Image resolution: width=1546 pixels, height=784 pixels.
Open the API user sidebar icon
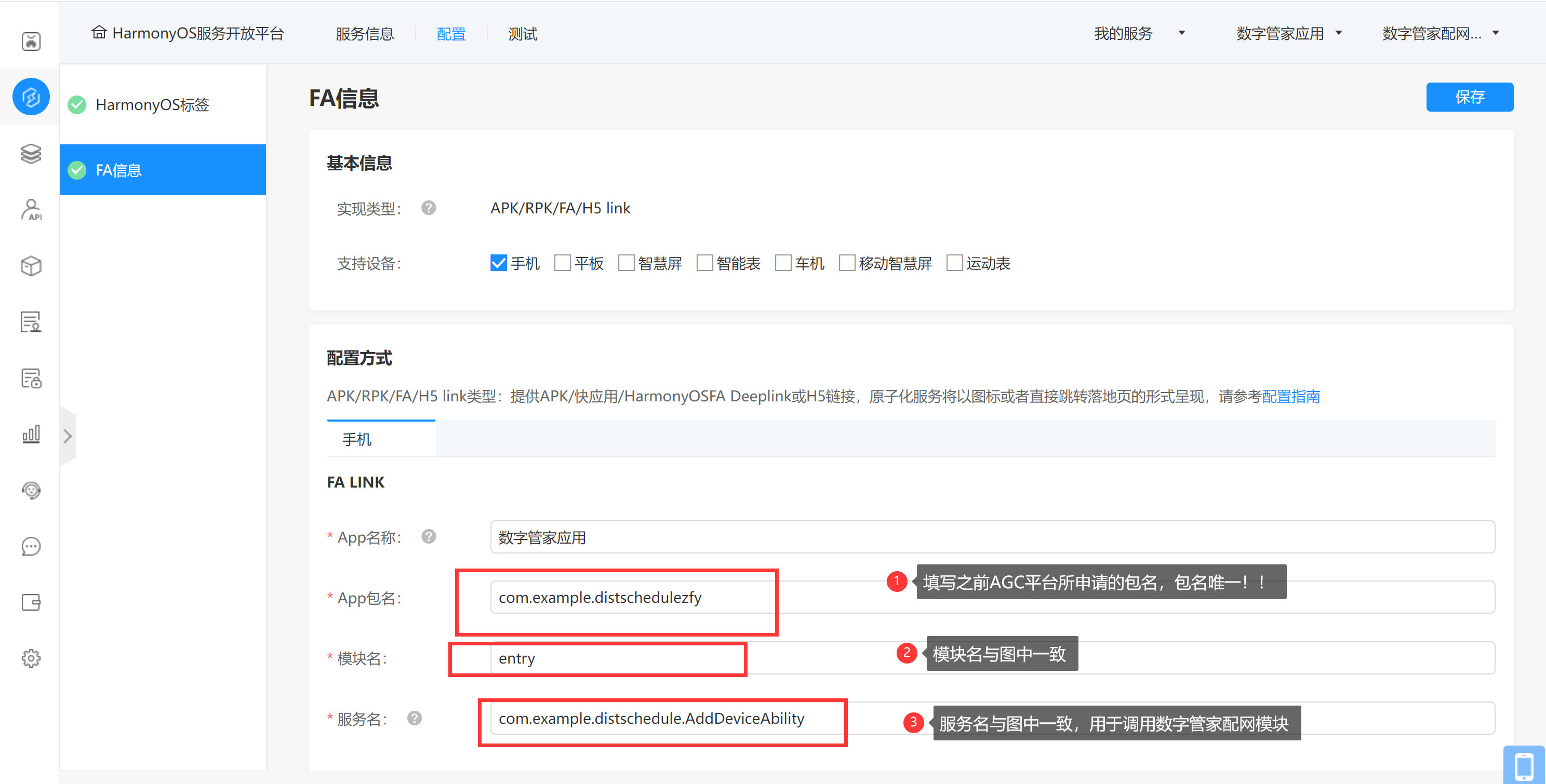click(31, 210)
